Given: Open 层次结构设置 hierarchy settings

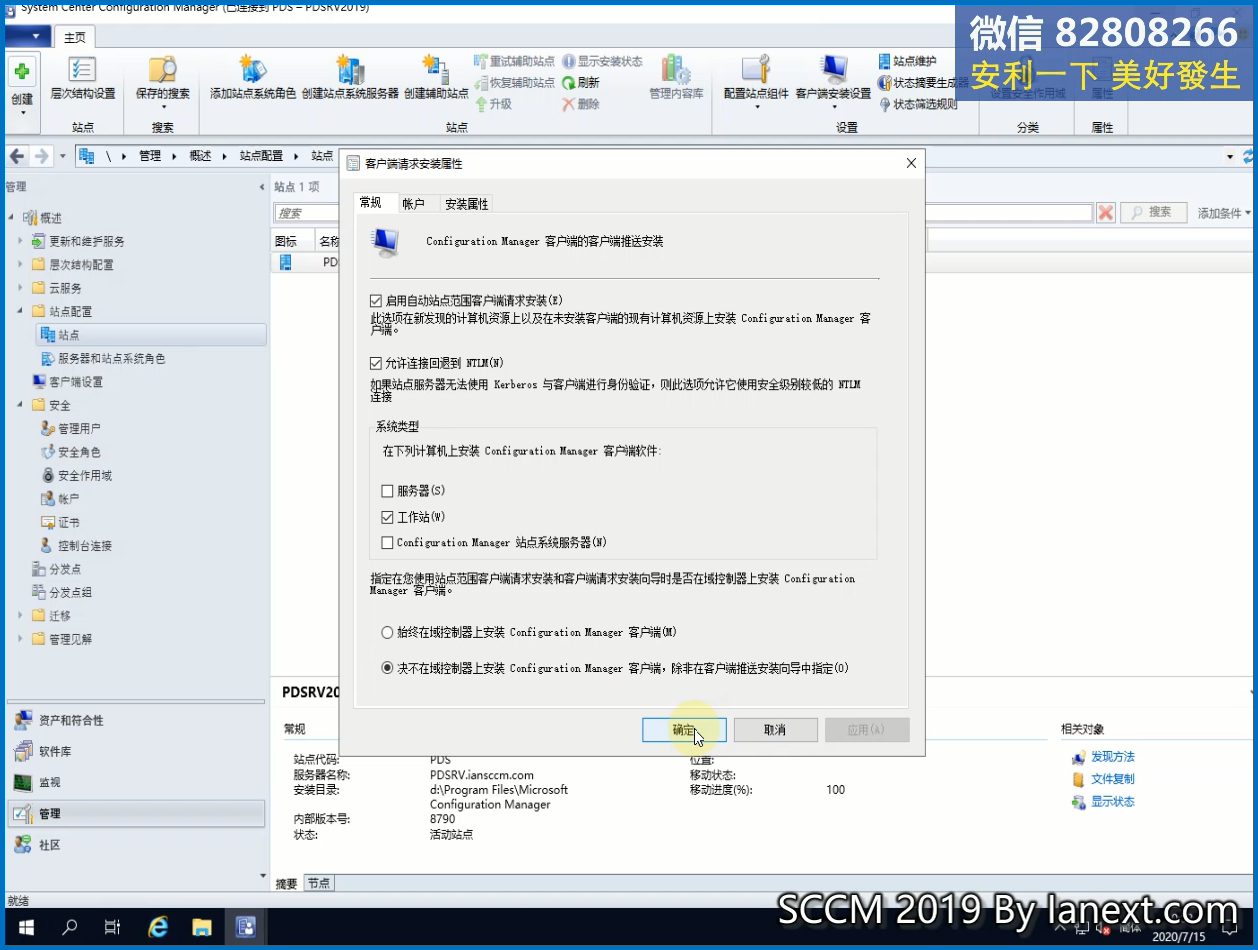Looking at the screenshot, I should tap(83, 79).
